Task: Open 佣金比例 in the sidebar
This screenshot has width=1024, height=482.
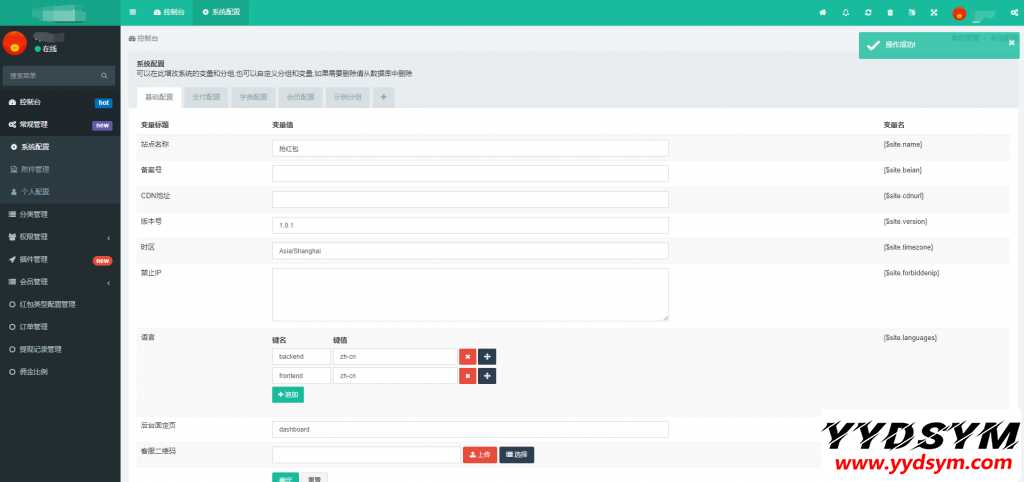Action: (x=60, y=372)
